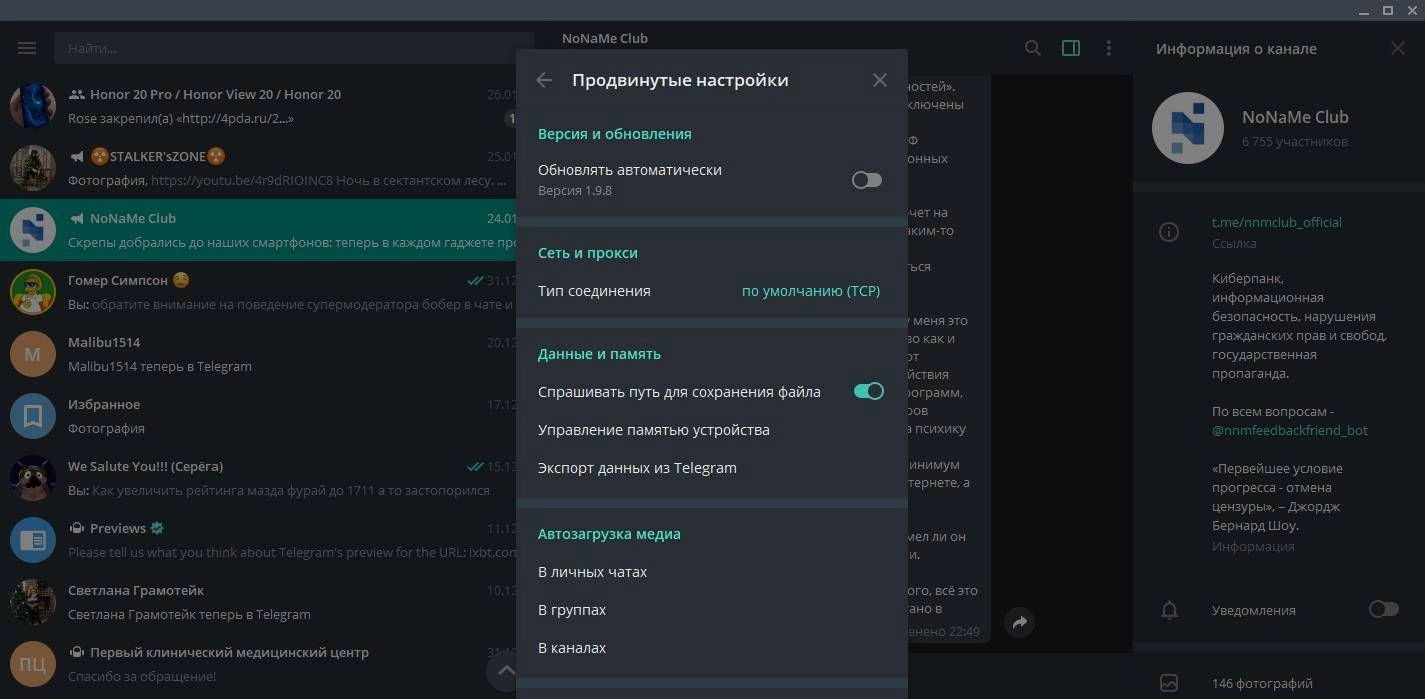
Task: Open Первый клинический медицинский центр chat
Action: pos(258,664)
